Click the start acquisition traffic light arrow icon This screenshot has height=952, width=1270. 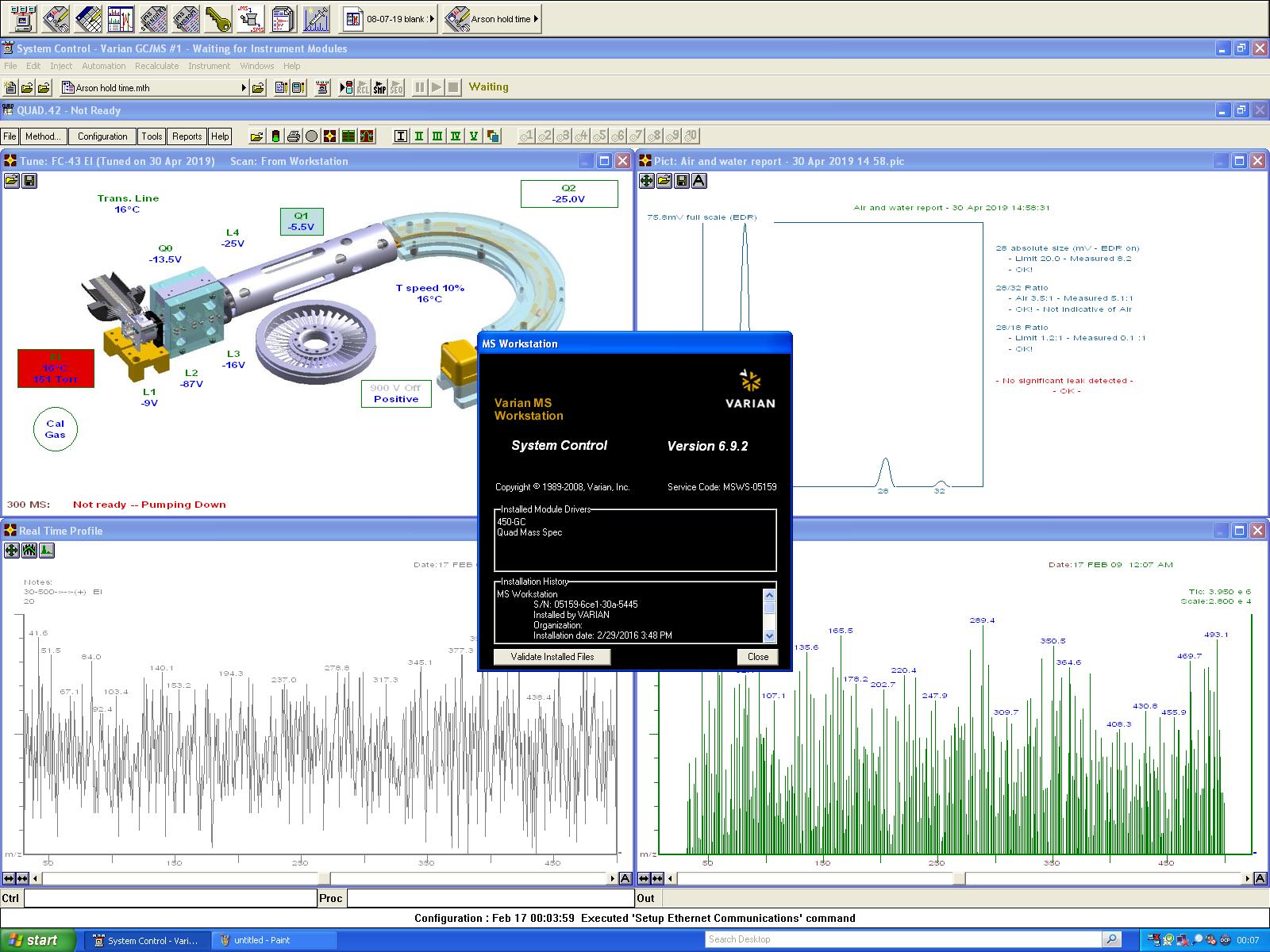click(x=346, y=87)
